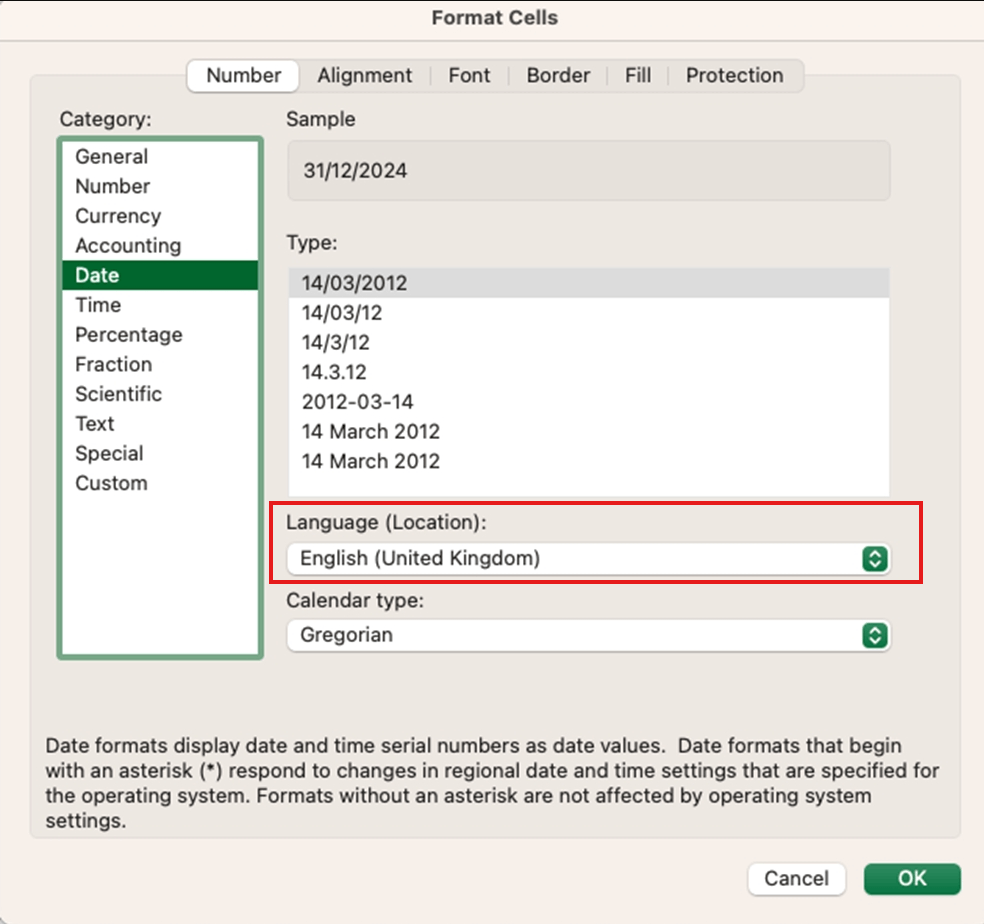Click the Calendar type dropdown chevron
The width and height of the screenshot is (984, 924).
click(877, 636)
